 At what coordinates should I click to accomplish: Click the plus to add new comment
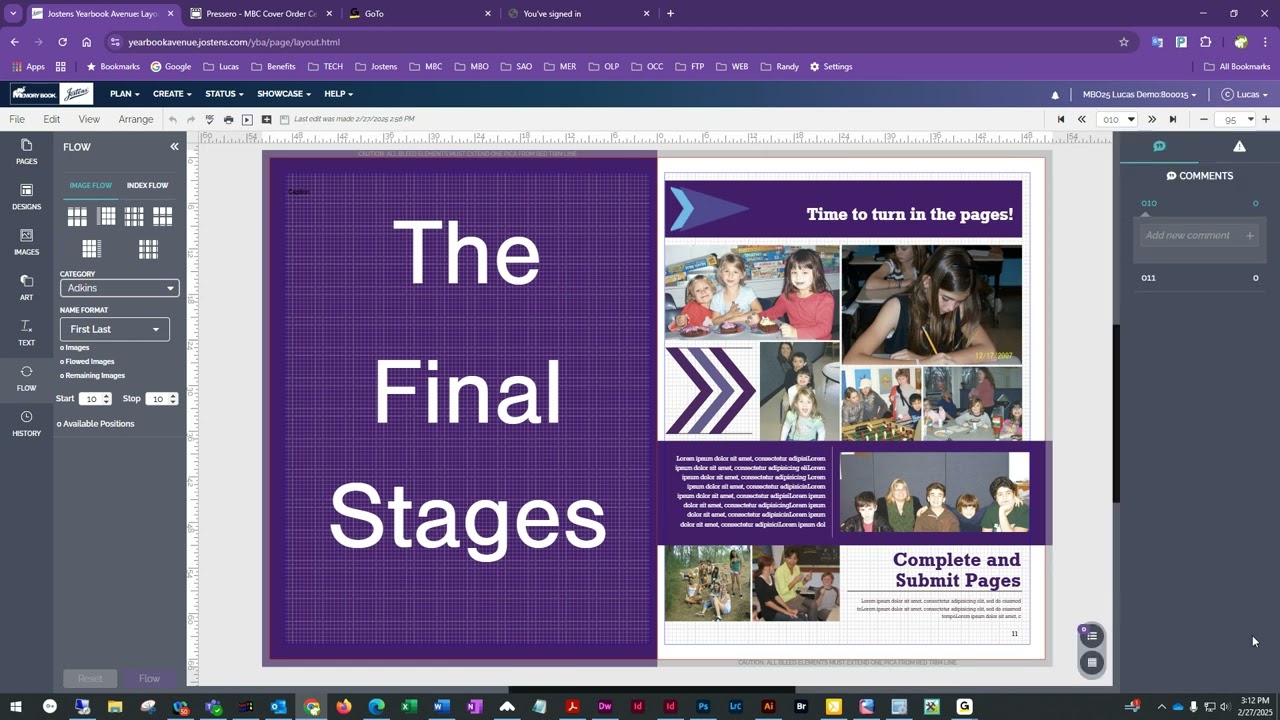(x=1250, y=236)
